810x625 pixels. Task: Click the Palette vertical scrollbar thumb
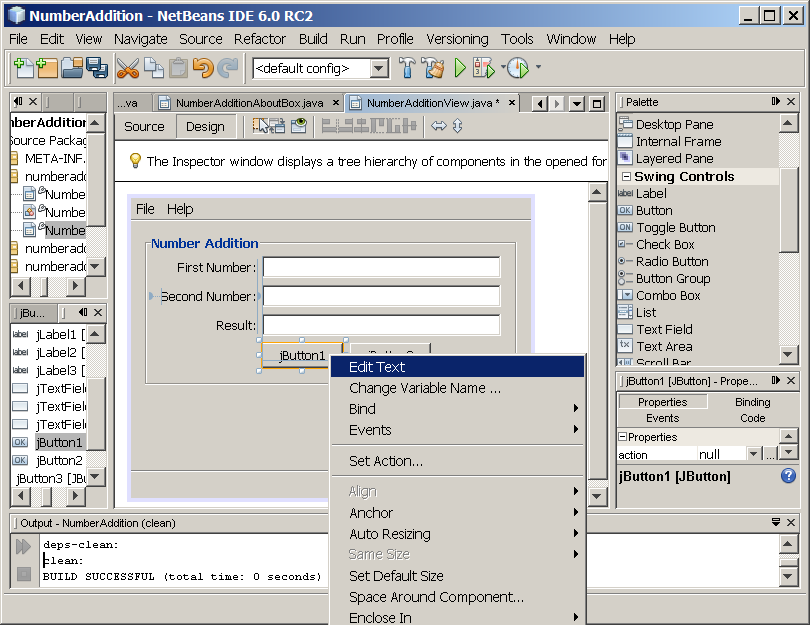coord(788,210)
